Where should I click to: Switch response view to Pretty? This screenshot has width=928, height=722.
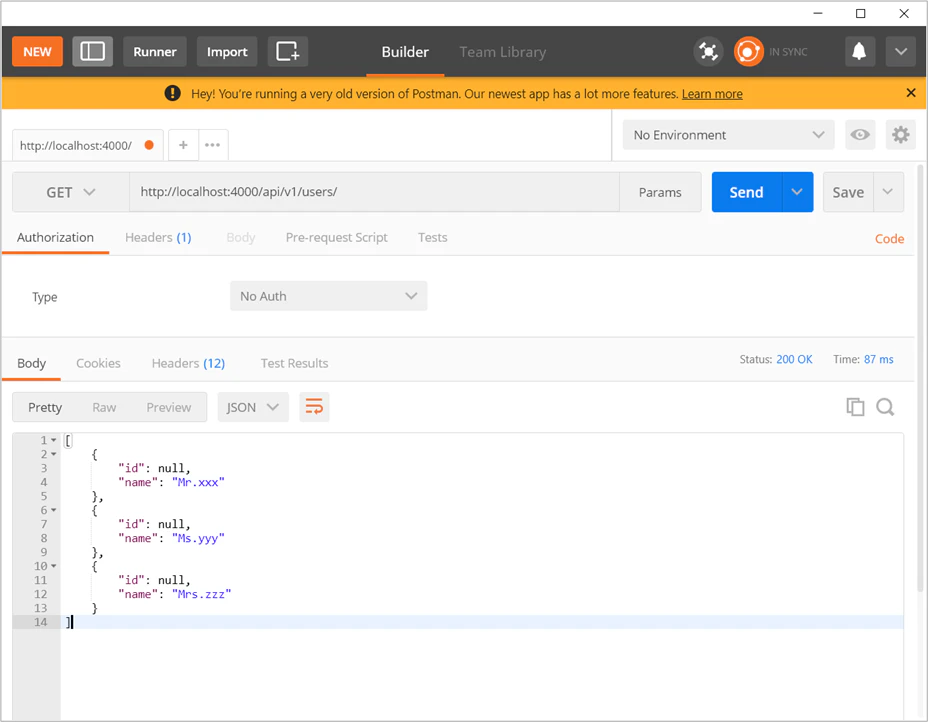pyautogui.click(x=45, y=407)
